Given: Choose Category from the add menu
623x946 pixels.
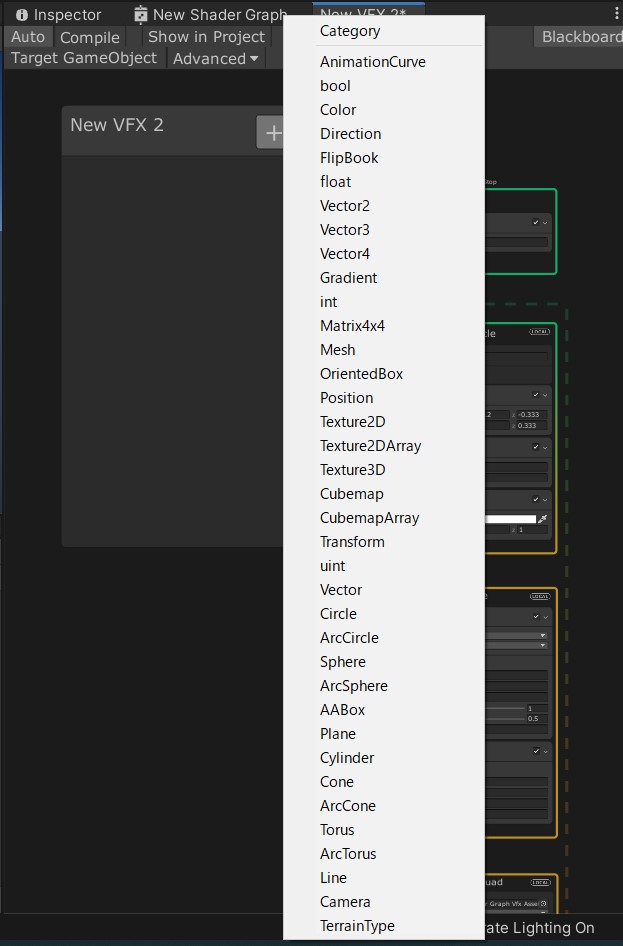Looking at the screenshot, I should (384, 31).
